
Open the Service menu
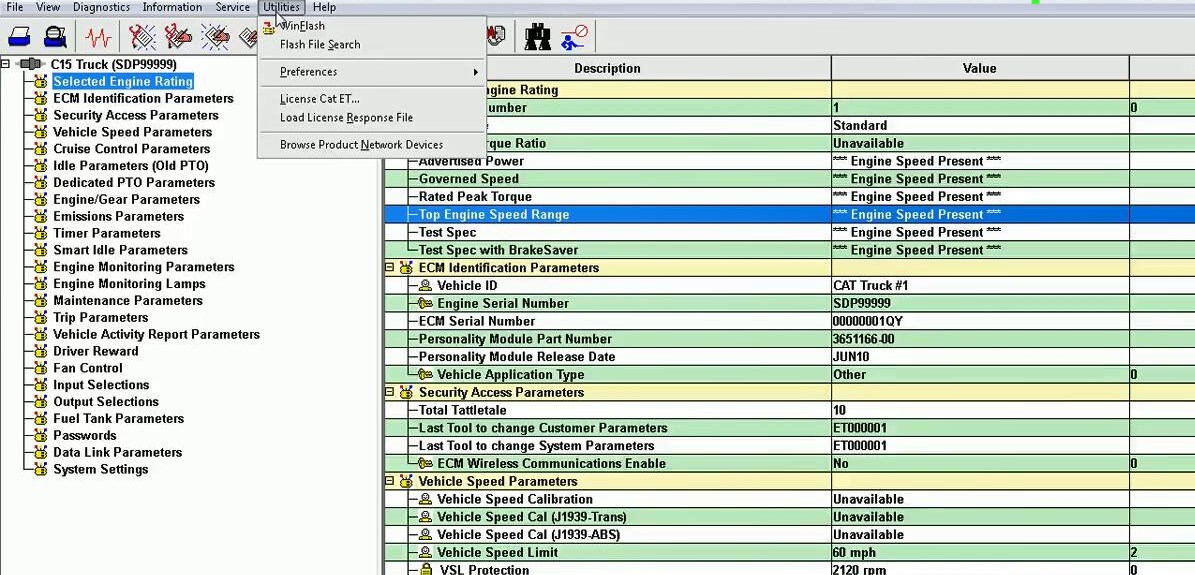coord(232,7)
